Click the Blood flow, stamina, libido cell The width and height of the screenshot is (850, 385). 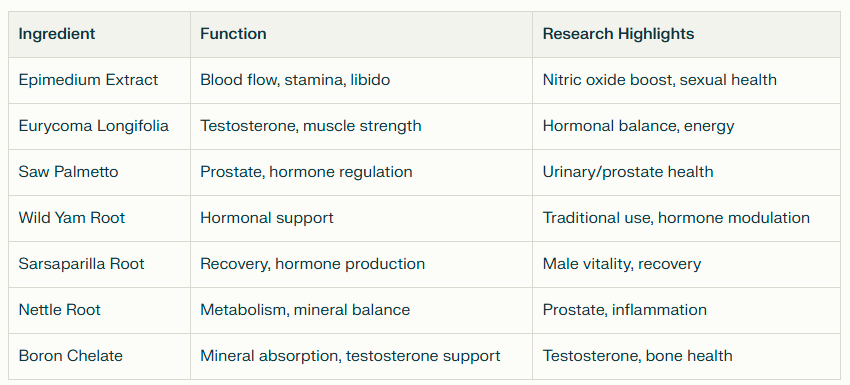pyautogui.click(x=361, y=80)
